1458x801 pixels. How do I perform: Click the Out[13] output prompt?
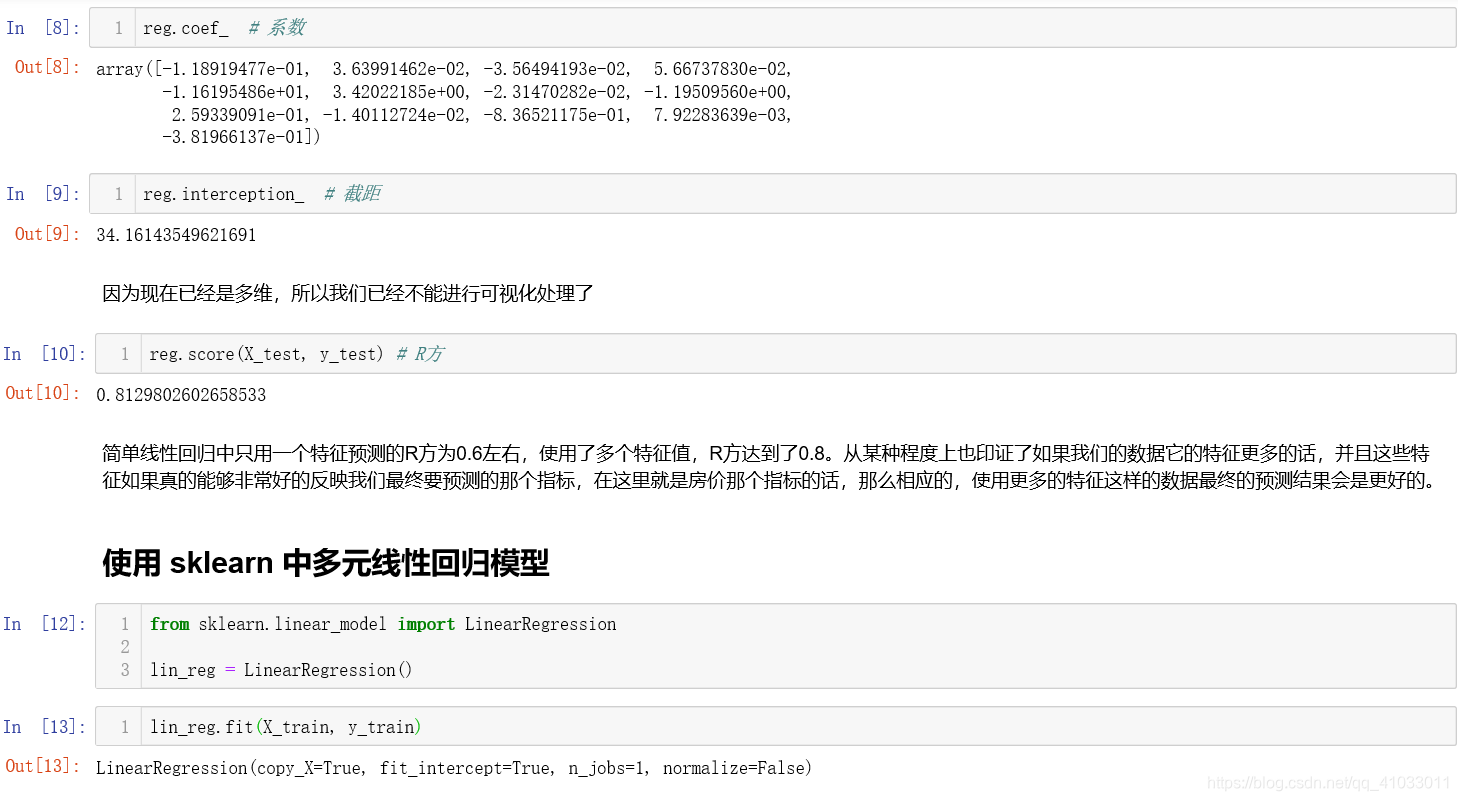[x=43, y=766]
